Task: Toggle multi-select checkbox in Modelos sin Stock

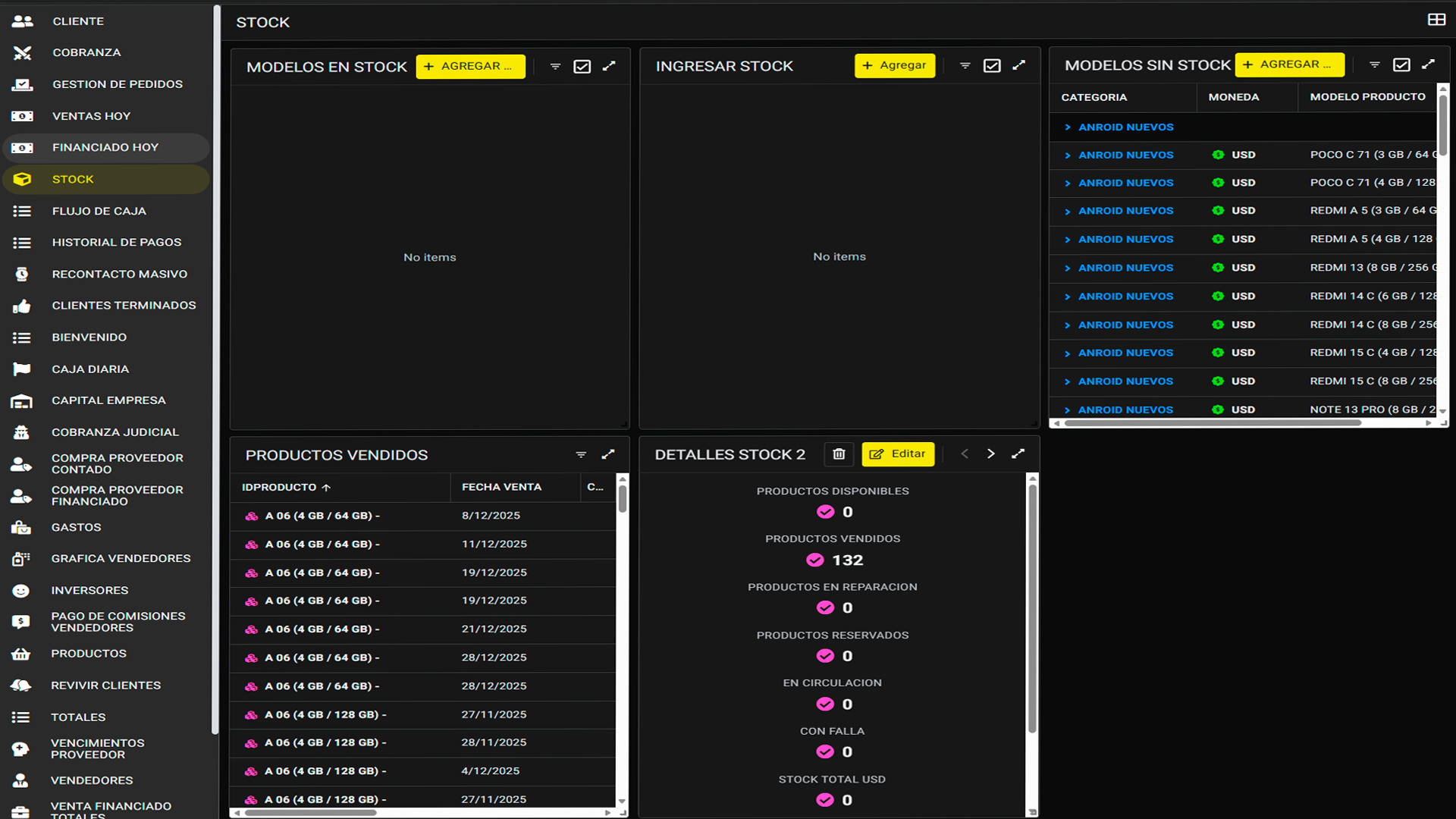Action: 1401,65
